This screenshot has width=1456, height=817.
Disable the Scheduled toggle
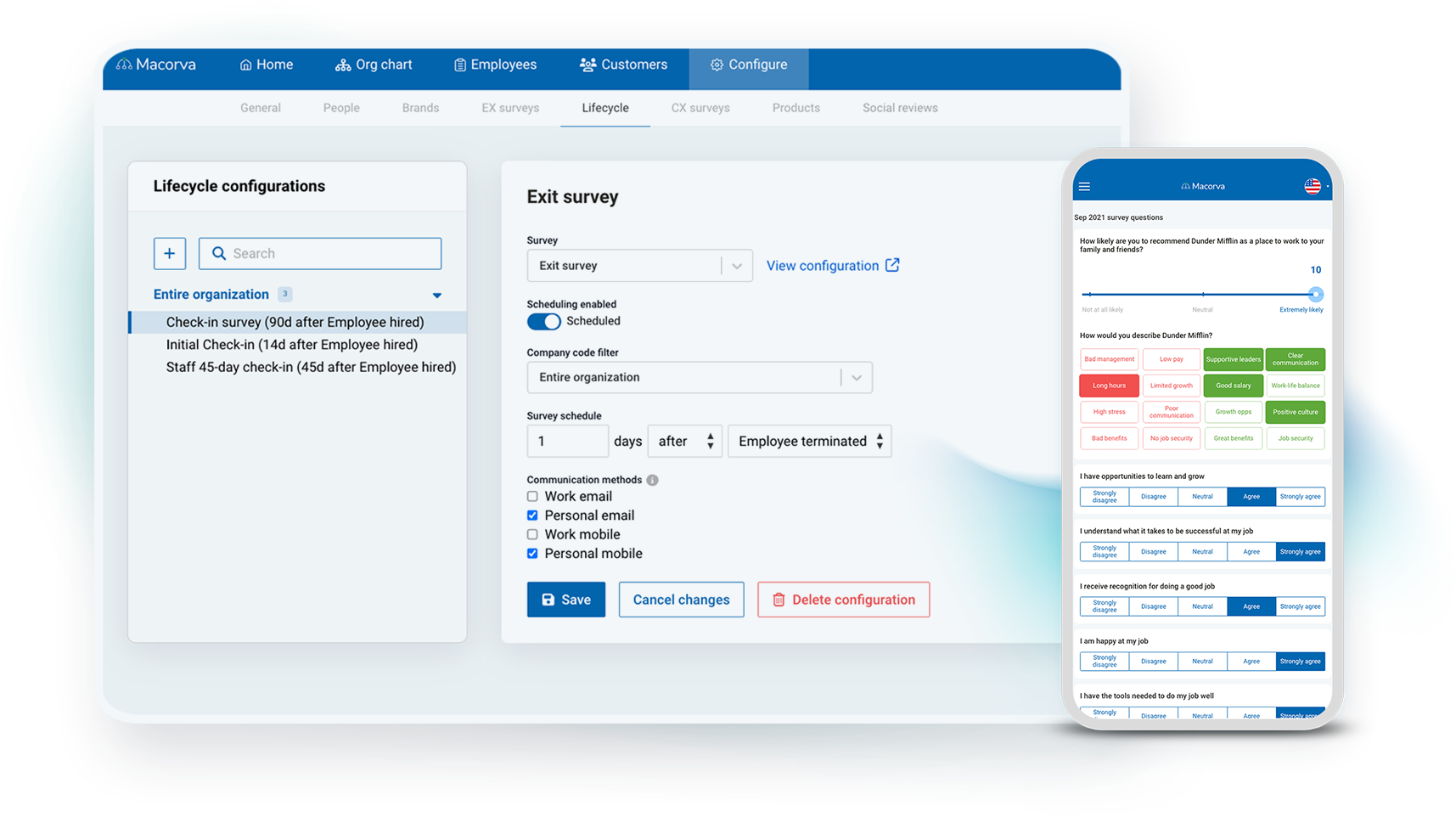coord(543,322)
